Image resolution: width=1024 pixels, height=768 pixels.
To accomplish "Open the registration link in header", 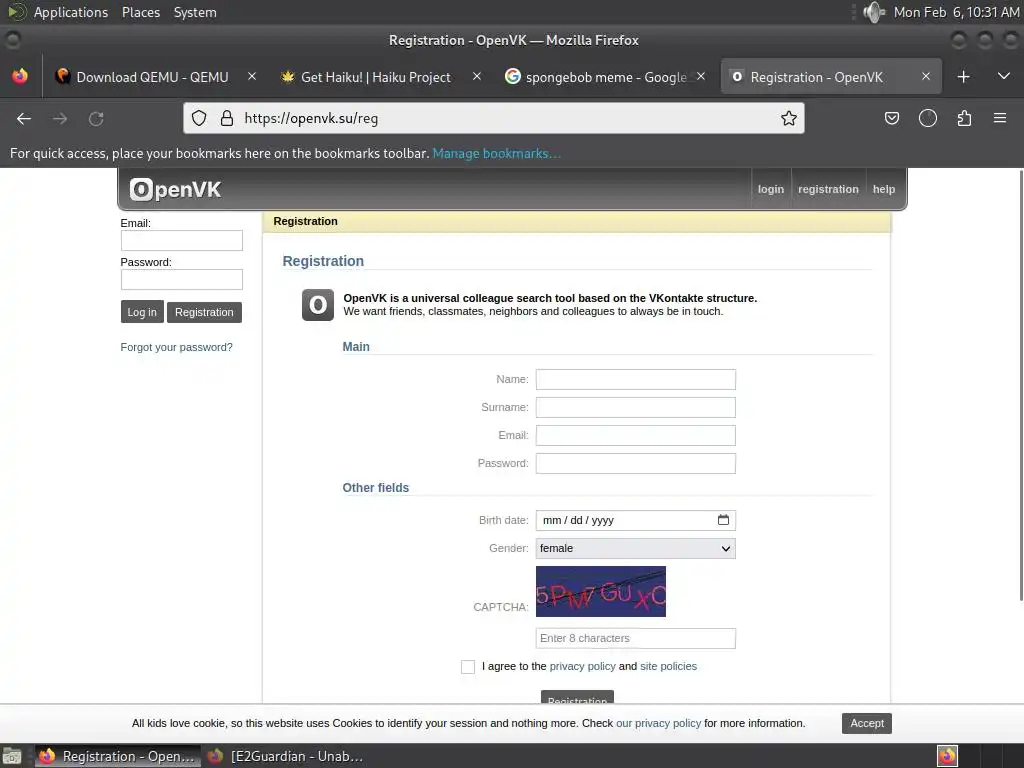I will 828,189.
